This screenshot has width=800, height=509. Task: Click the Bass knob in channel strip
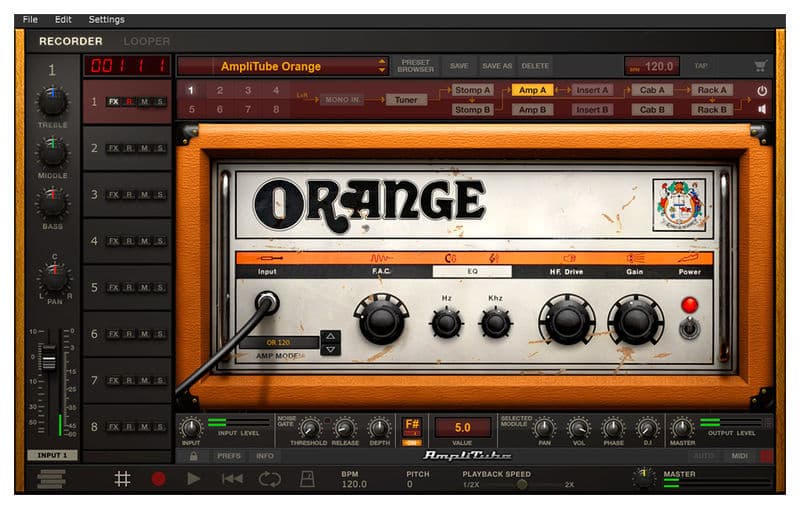(52, 203)
